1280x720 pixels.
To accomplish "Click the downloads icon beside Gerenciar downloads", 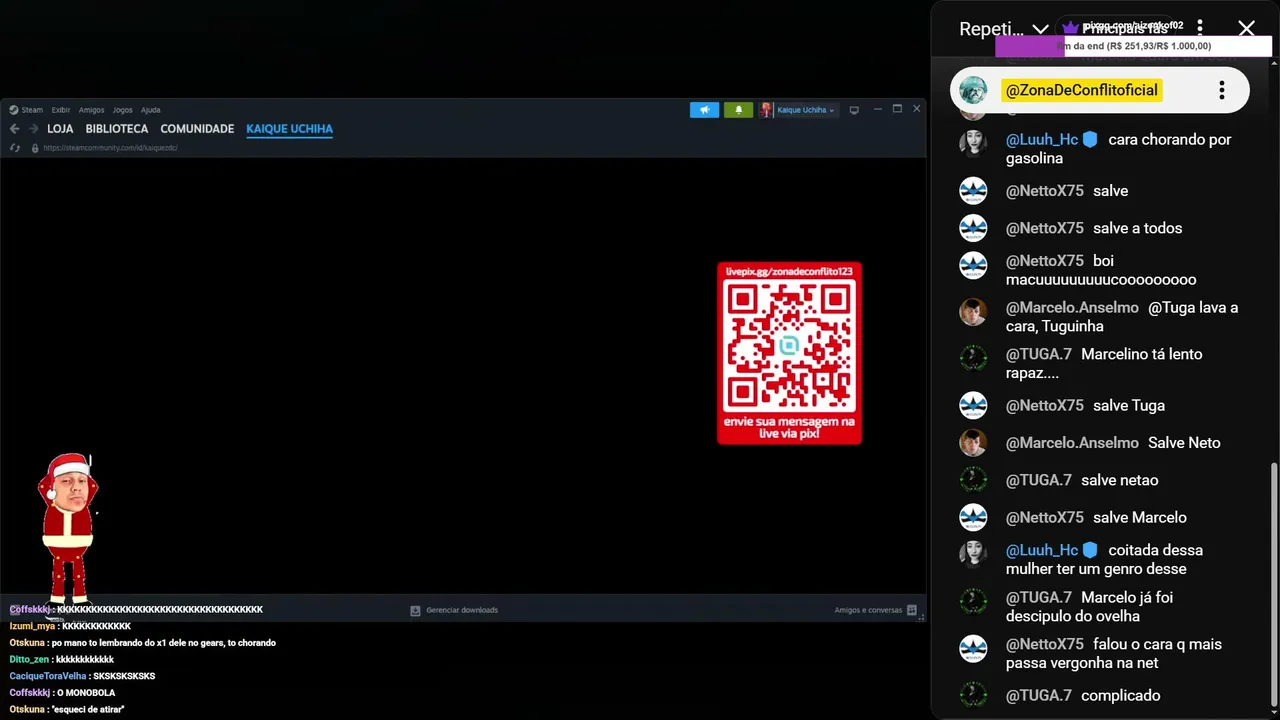I will coord(415,610).
